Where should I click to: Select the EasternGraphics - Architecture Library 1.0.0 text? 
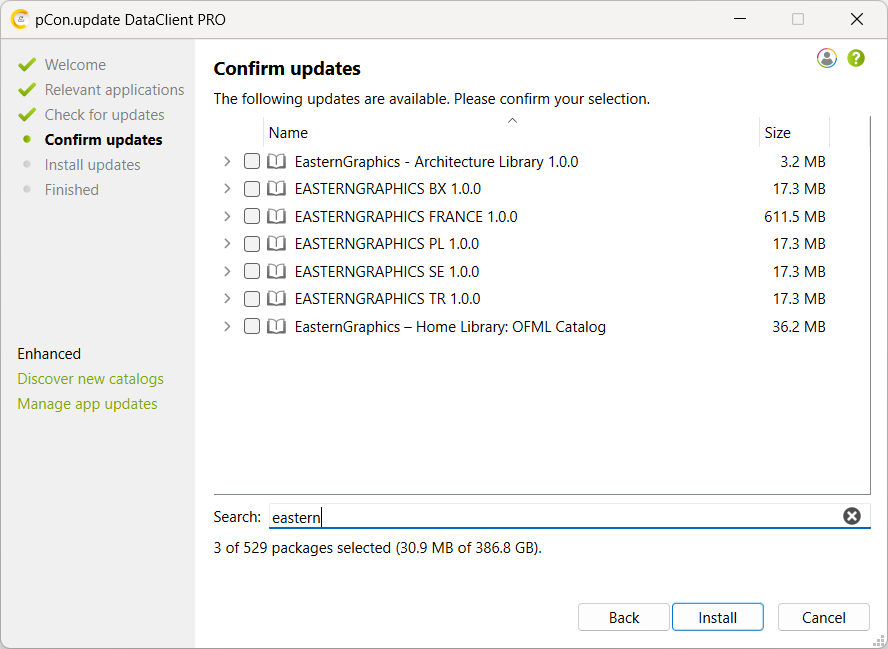point(436,162)
